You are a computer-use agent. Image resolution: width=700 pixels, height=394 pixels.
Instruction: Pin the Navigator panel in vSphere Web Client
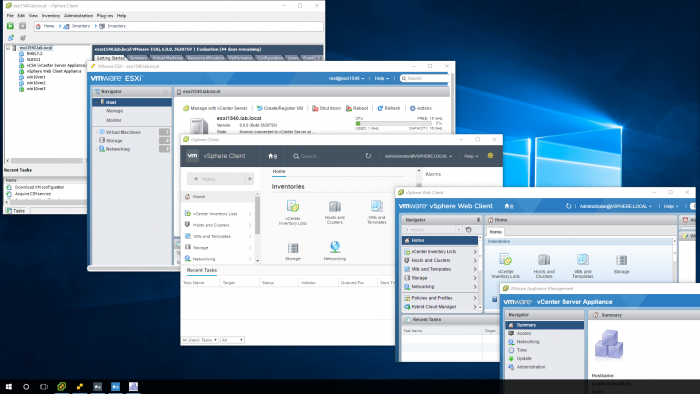(x=478, y=220)
